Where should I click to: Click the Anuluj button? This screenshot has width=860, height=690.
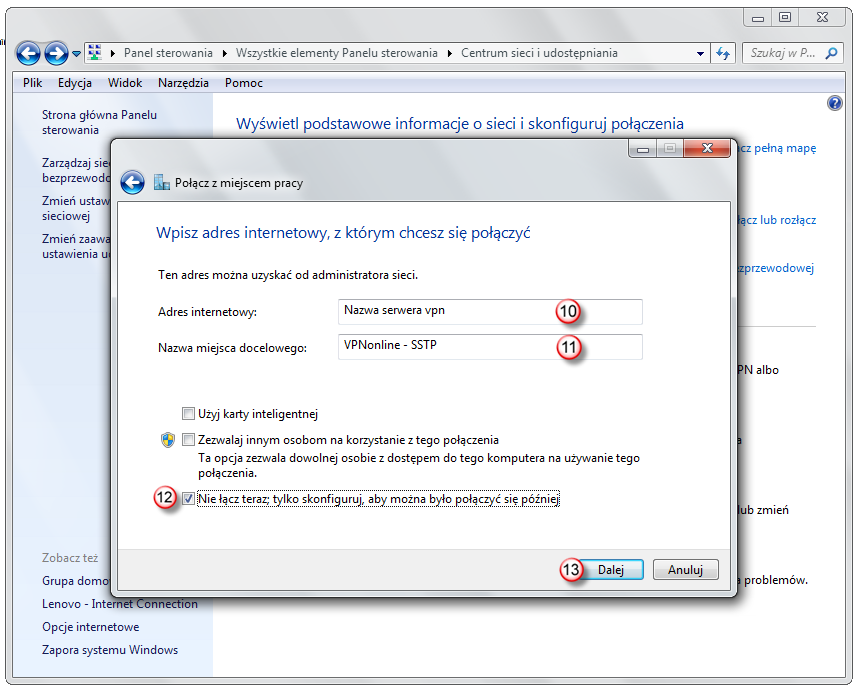685,569
